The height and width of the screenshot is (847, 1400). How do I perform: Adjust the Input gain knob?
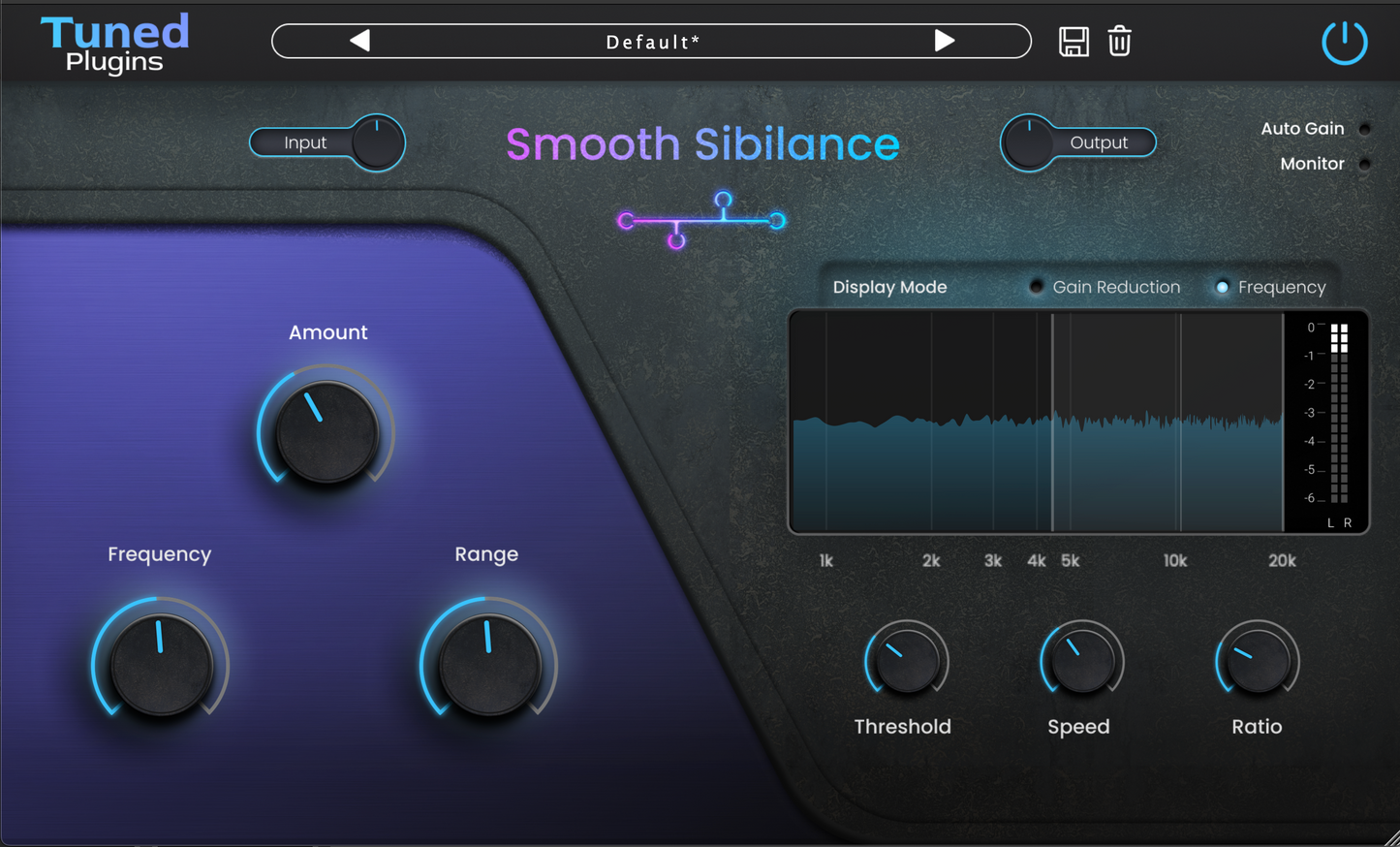coord(379,141)
